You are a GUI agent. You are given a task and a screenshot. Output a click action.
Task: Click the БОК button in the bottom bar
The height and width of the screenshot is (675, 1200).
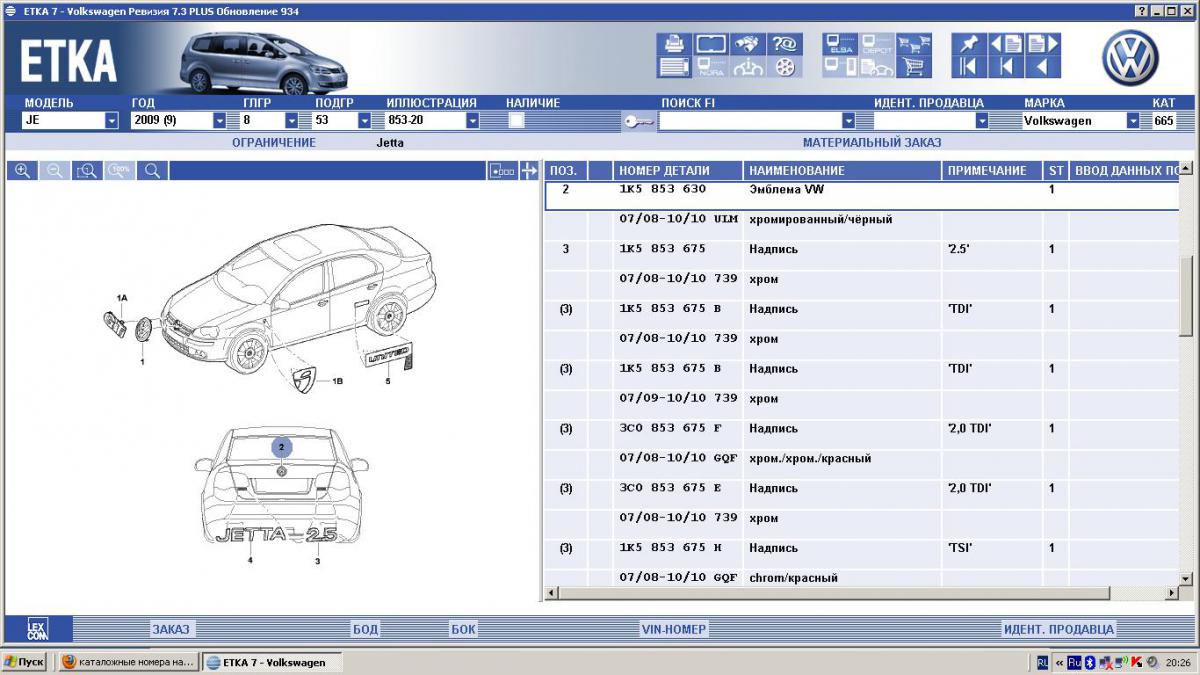click(x=463, y=629)
